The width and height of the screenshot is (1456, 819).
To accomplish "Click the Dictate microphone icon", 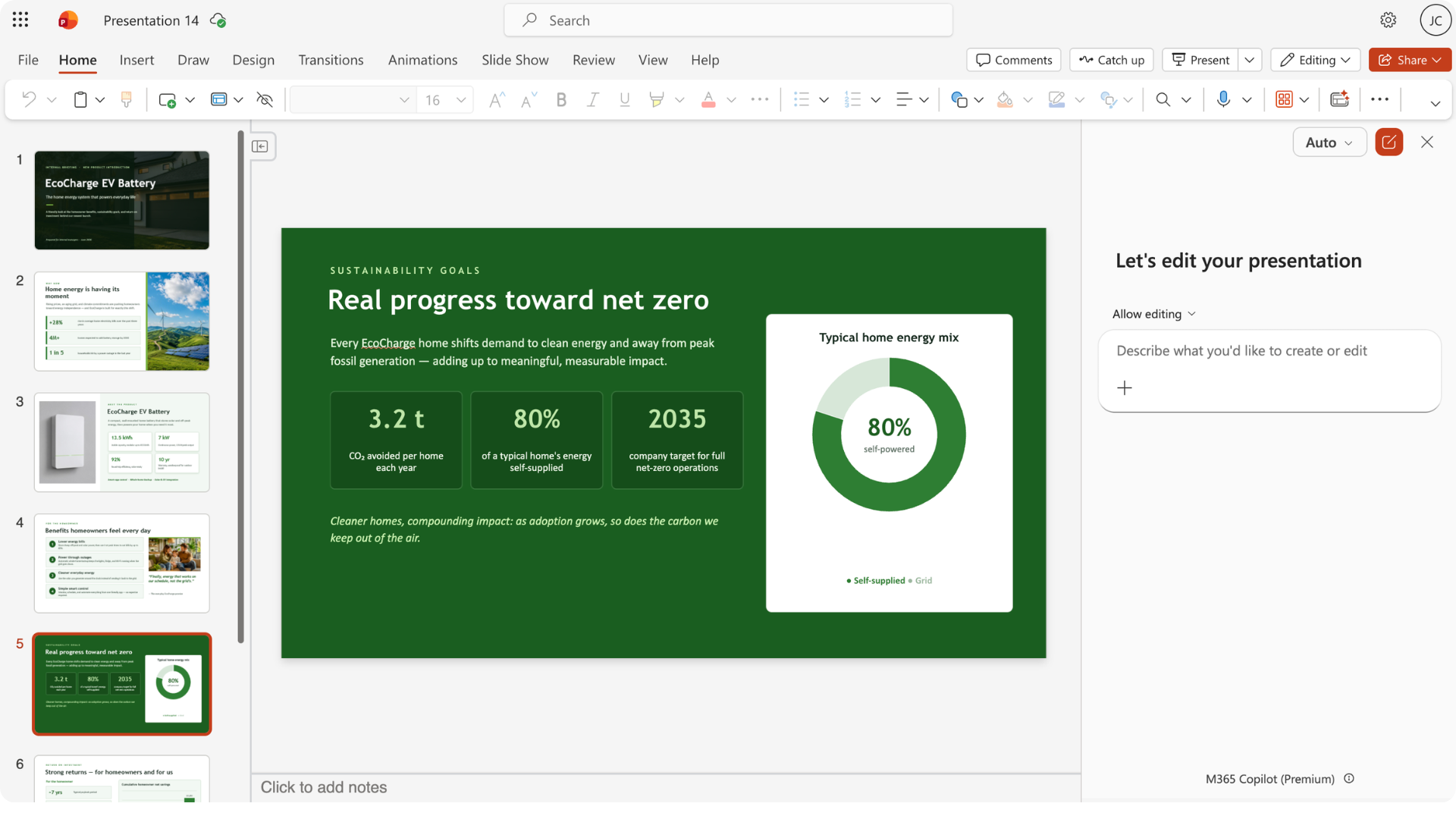I will [1222, 99].
